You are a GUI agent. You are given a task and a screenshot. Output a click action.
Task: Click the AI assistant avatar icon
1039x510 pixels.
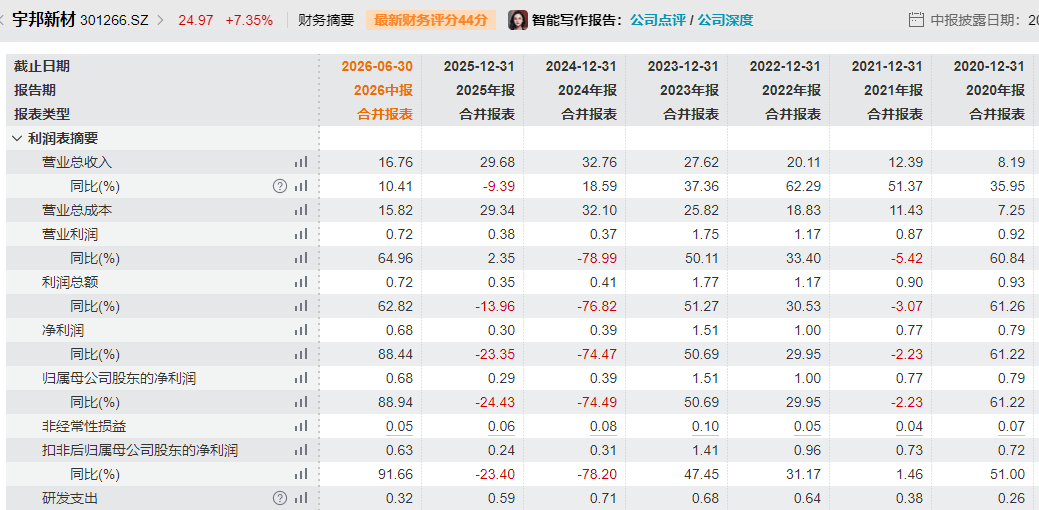click(x=518, y=20)
